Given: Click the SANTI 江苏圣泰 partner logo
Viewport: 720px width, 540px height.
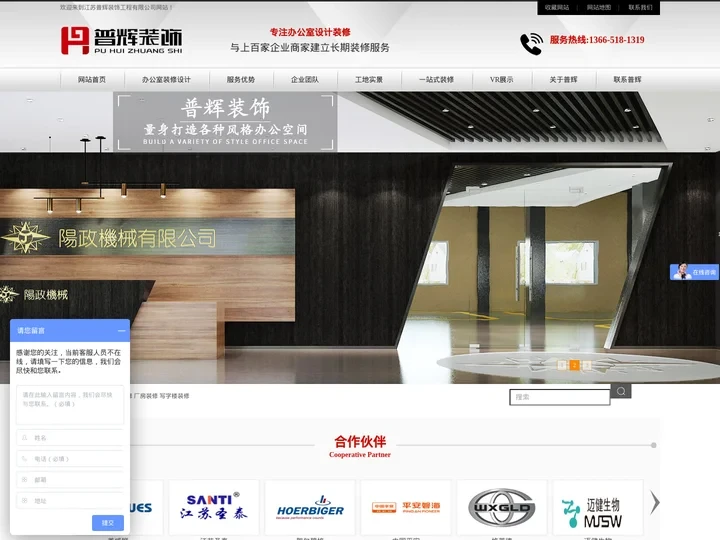Looking at the screenshot, I should [214, 507].
